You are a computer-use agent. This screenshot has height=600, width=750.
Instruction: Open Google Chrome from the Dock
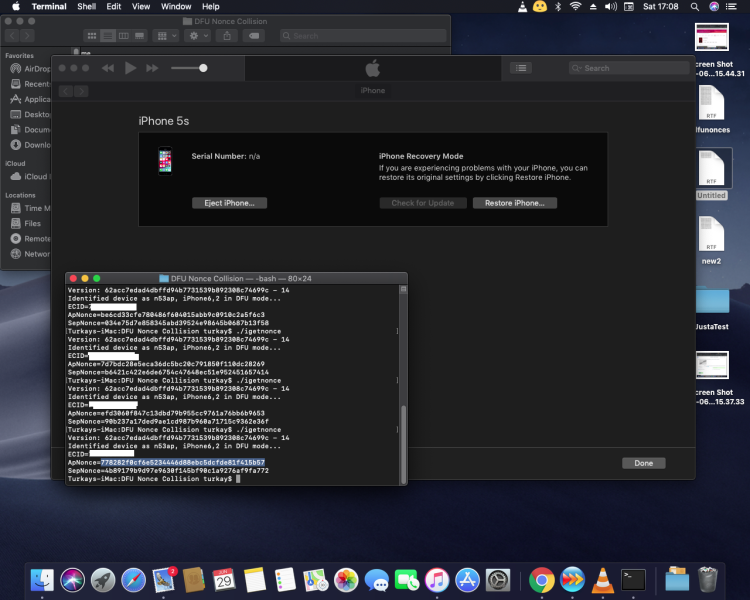point(541,580)
